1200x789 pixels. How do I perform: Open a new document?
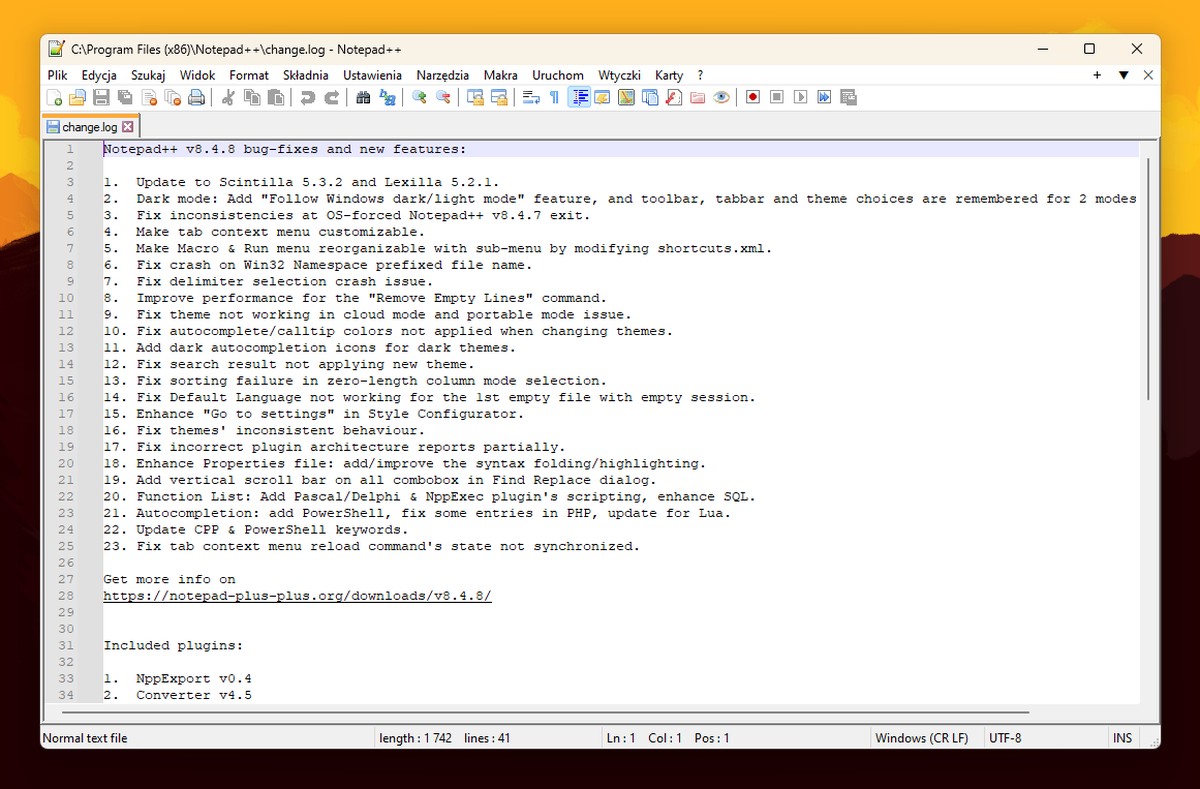[52, 97]
